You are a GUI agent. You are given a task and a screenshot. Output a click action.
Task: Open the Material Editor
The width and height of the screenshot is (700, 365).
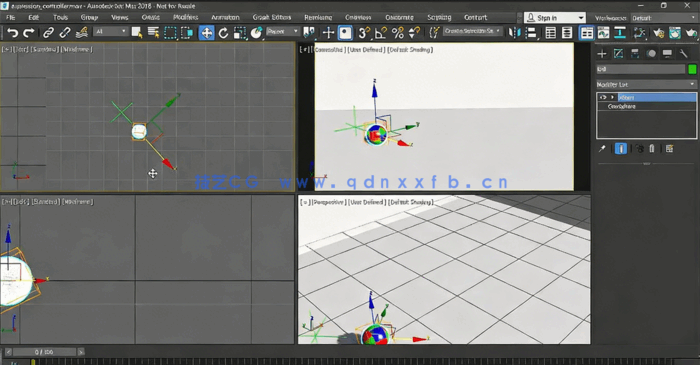point(639,33)
